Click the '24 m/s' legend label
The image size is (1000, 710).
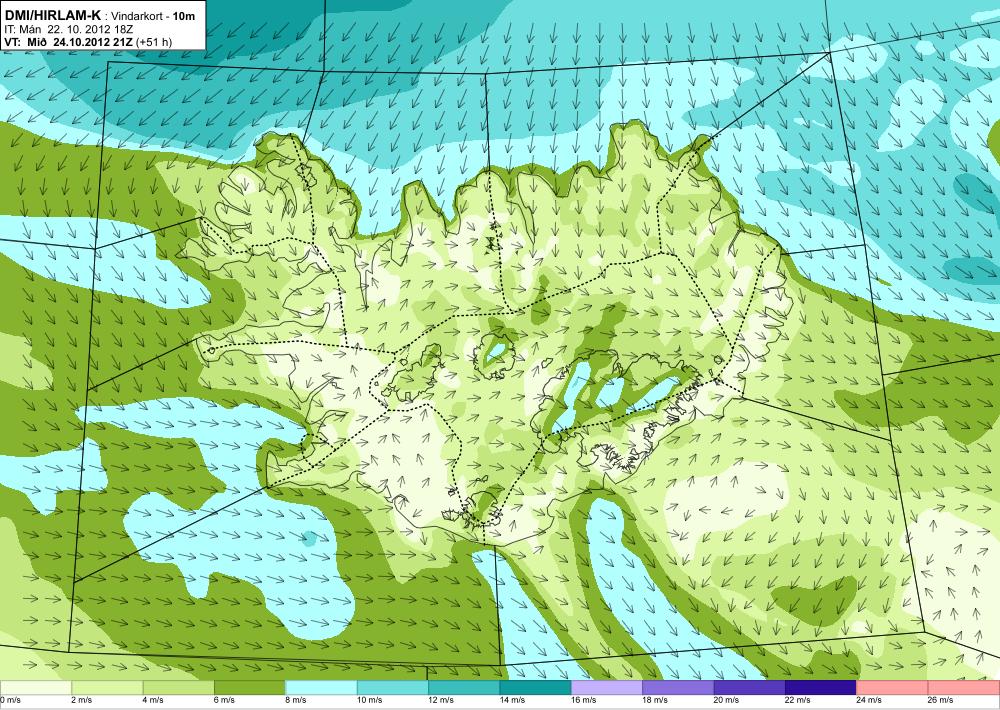[x=870, y=700]
